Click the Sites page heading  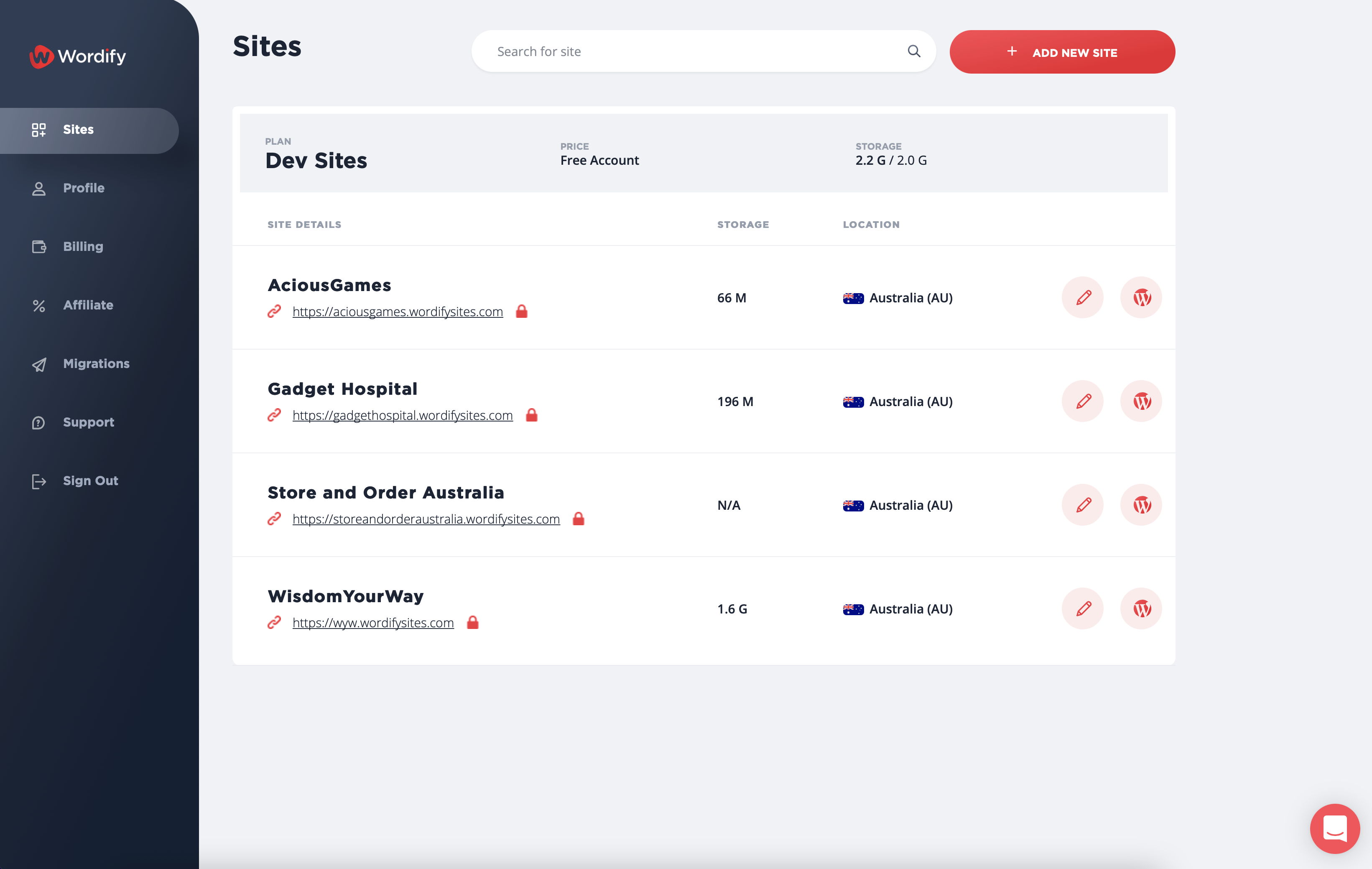267,47
